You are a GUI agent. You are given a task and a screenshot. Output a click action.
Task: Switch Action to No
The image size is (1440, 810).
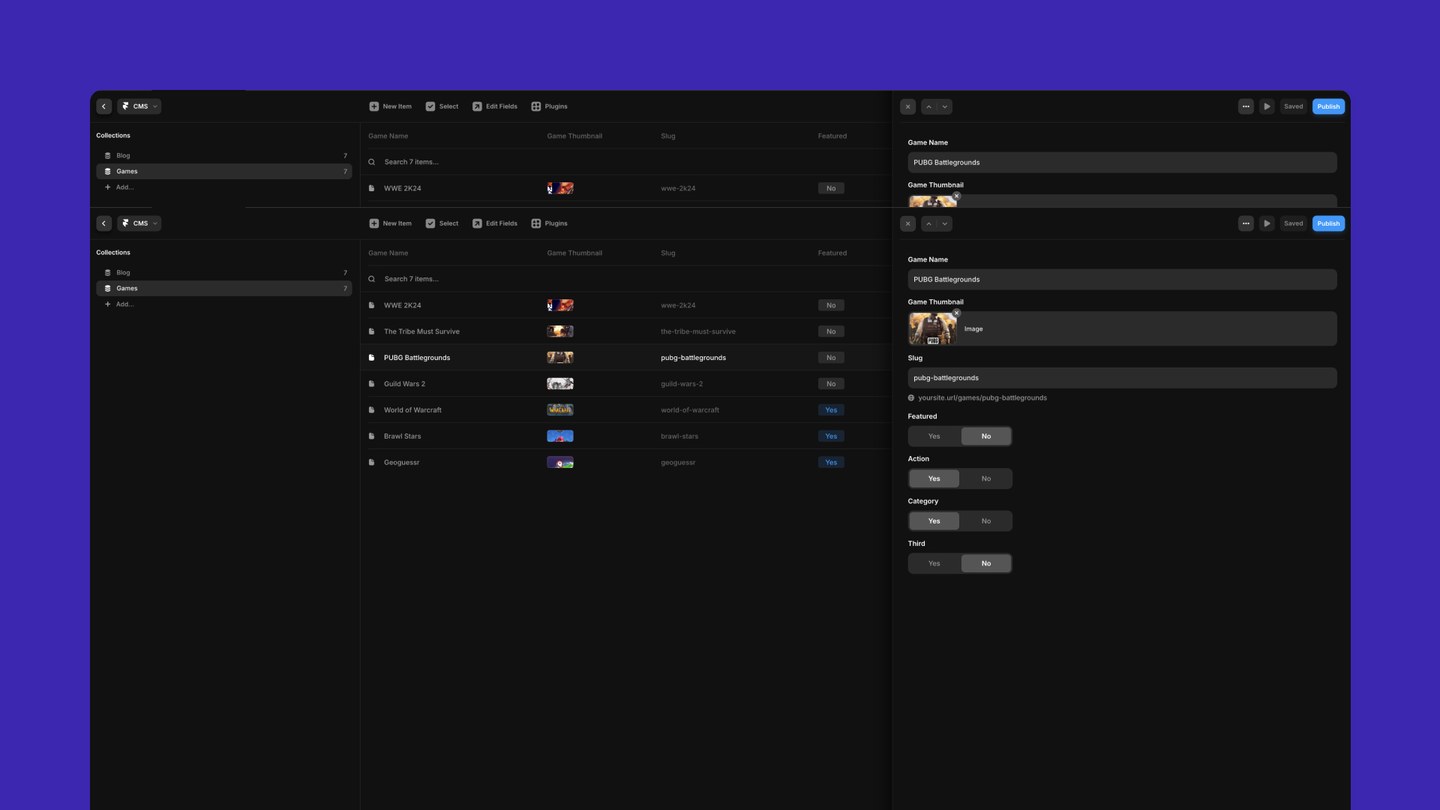[986, 478]
